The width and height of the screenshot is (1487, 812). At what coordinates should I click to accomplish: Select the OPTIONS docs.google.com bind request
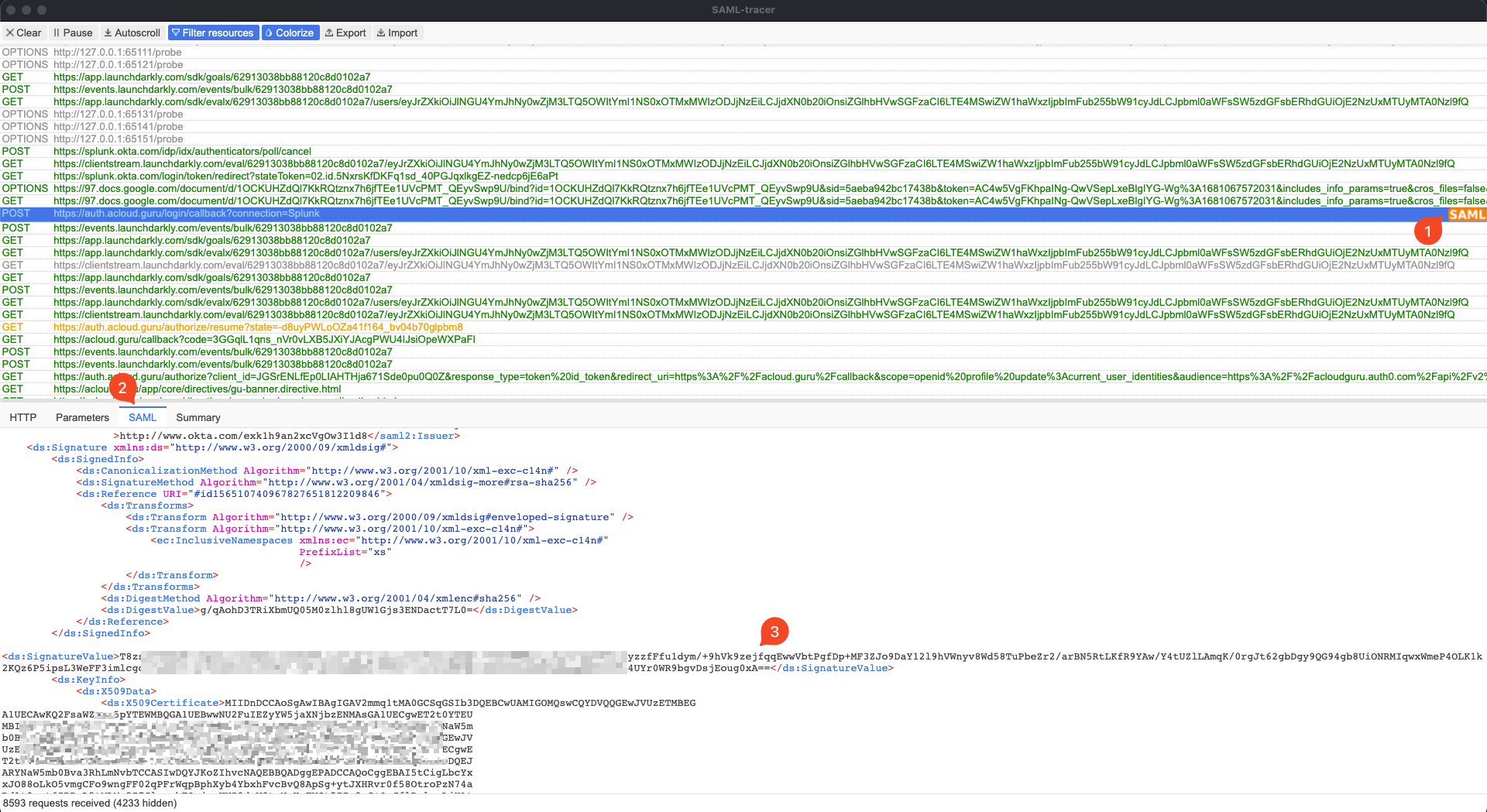[743, 188]
